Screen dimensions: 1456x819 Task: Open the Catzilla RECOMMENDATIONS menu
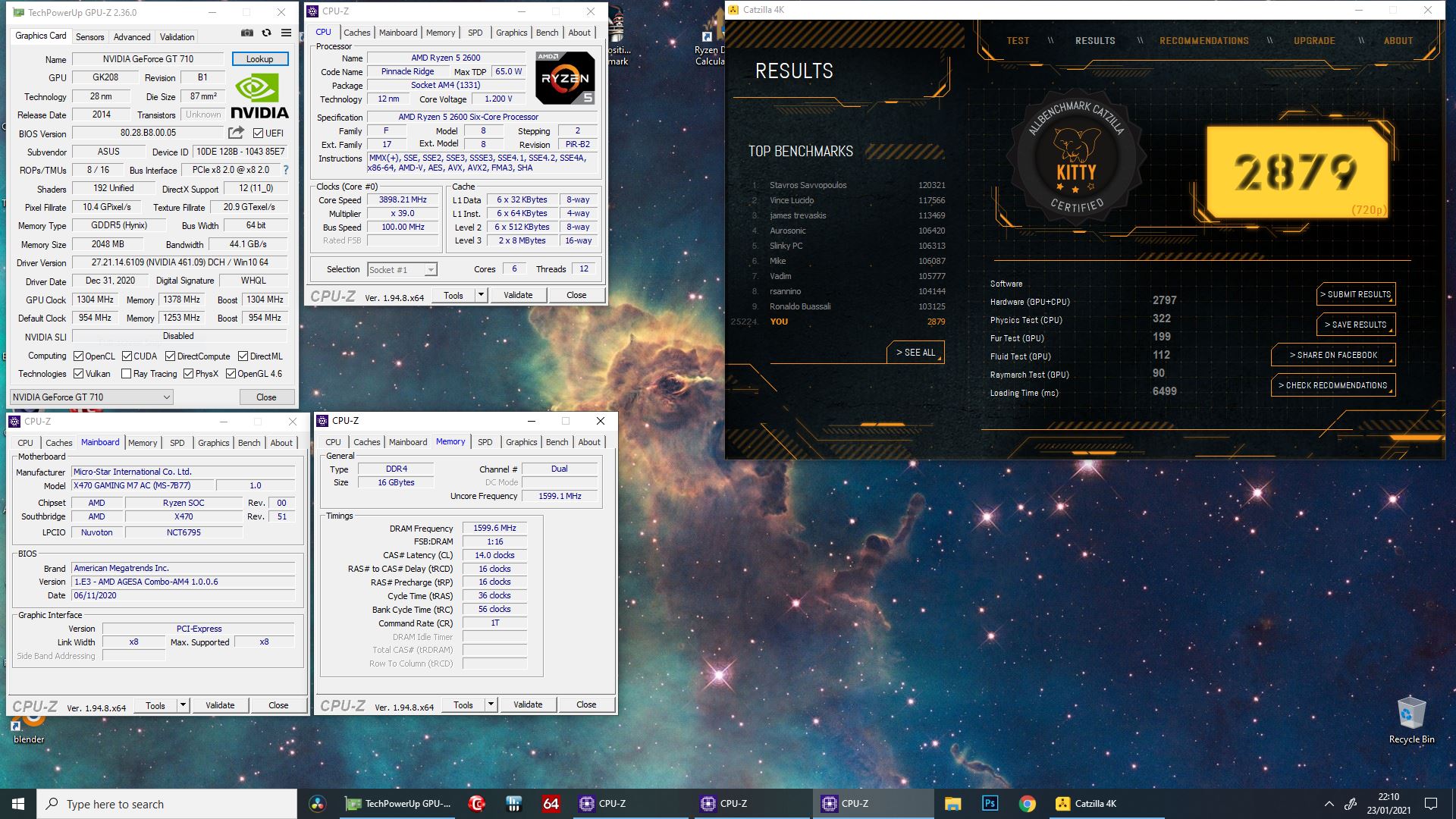pyautogui.click(x=1203, y=41)
